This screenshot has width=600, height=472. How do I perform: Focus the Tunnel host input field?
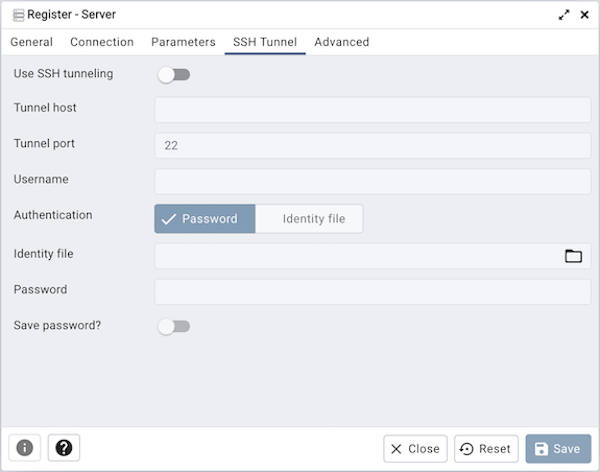(x=372, y=109)
